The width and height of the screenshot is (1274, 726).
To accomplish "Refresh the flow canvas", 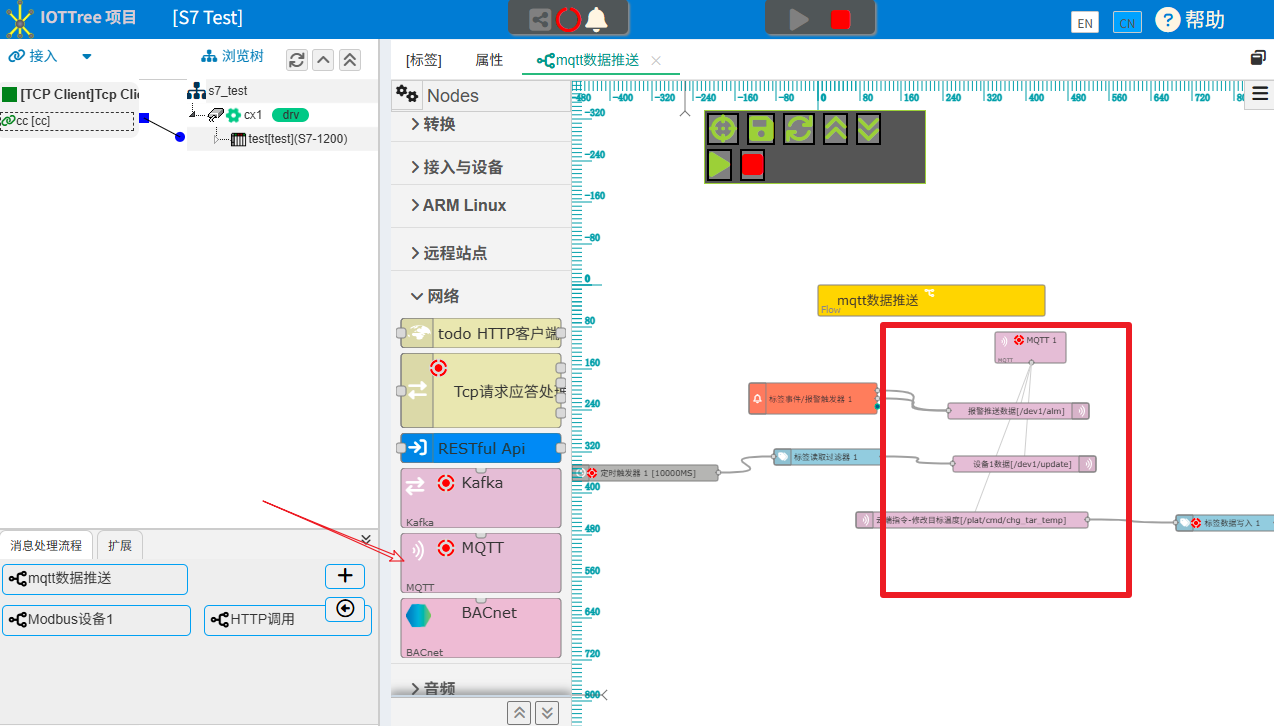I will (x=798, y=128).
